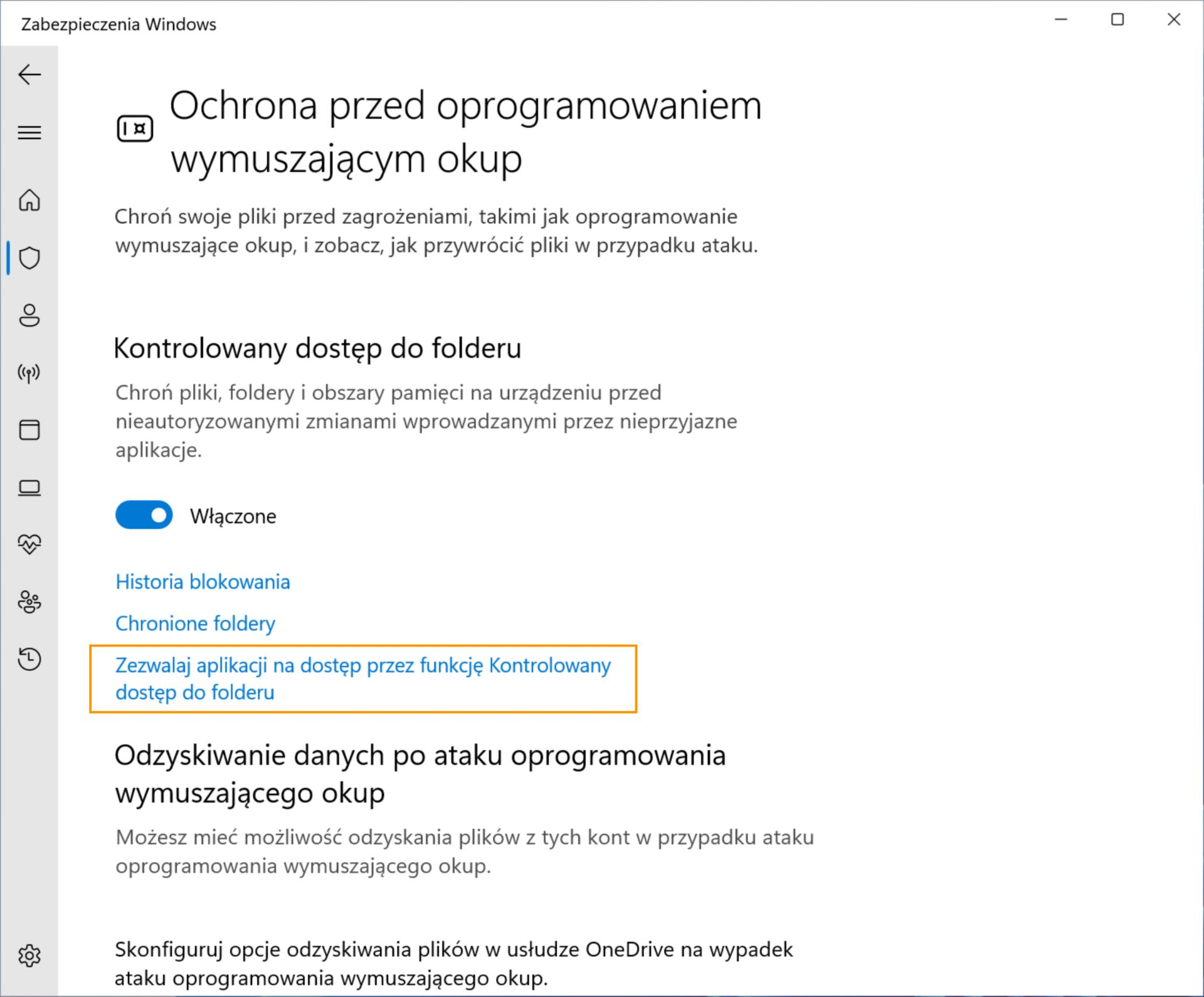Open Device security laptop icon
The width and height of the screenshot is (1204, 997).
click(29, 488)
